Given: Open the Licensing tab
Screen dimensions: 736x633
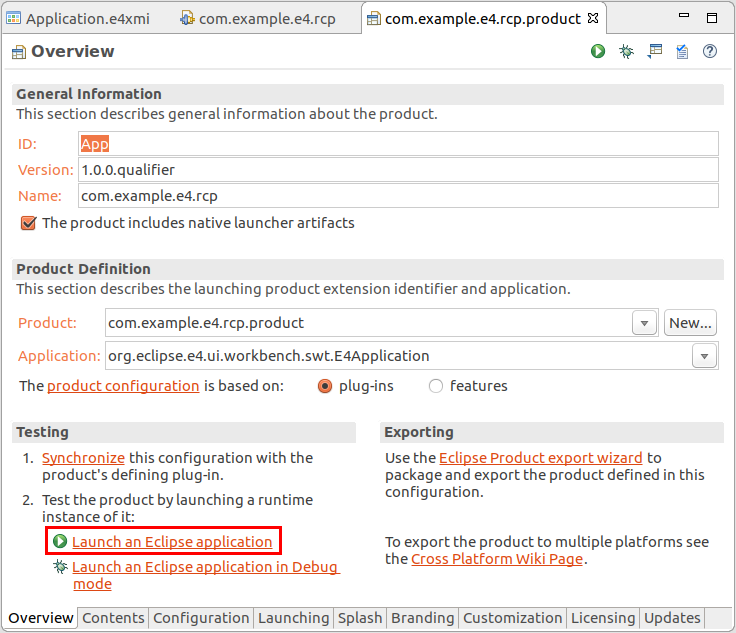Looking at the screenshot, I should click(603, 618).
